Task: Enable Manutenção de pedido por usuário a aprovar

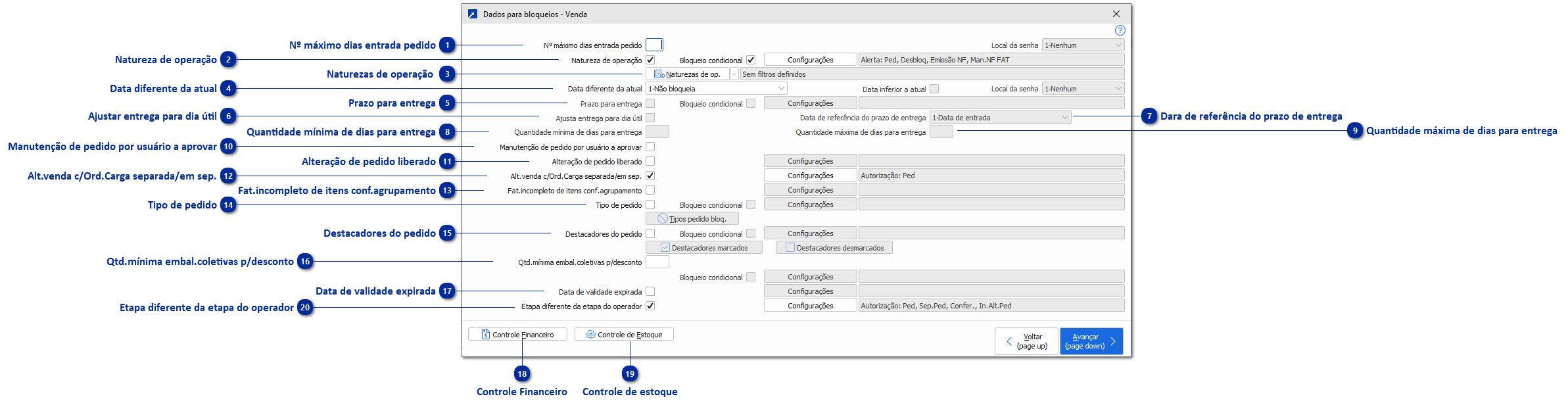Action: [650, 147]
